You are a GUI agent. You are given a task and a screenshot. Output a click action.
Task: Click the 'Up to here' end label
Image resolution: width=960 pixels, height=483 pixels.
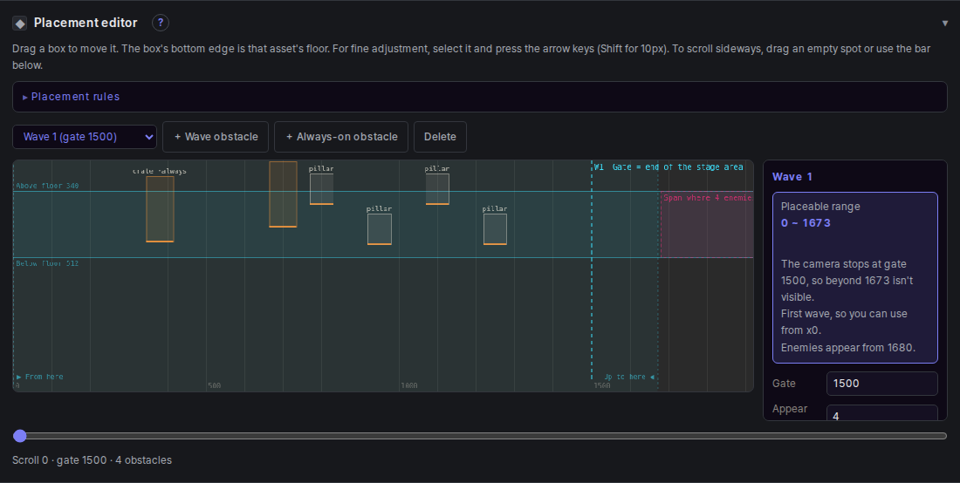pos(629,377)
